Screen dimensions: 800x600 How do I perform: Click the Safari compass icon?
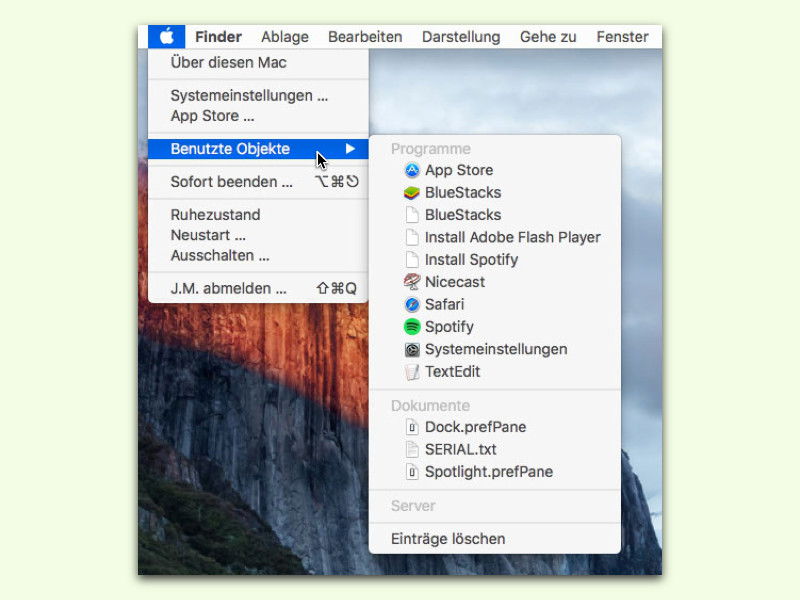tap(412, 304)
